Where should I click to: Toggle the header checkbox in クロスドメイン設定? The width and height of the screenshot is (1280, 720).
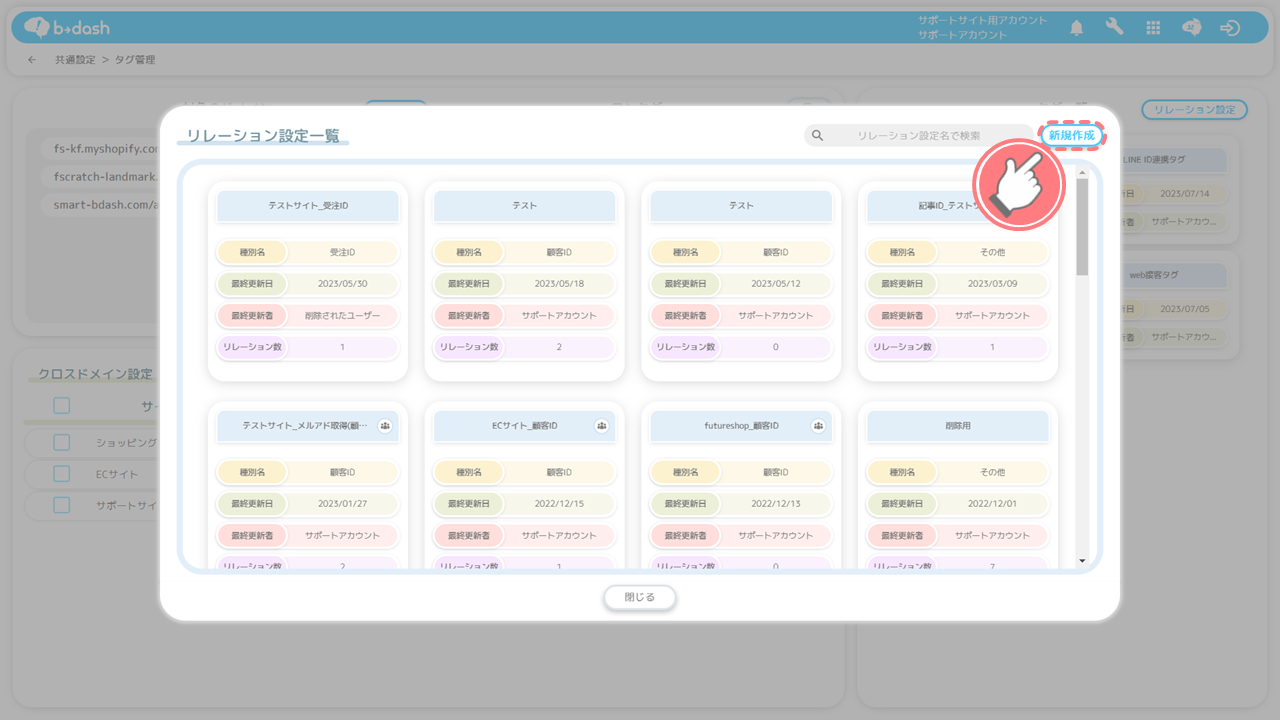click(x=62, y=405)
